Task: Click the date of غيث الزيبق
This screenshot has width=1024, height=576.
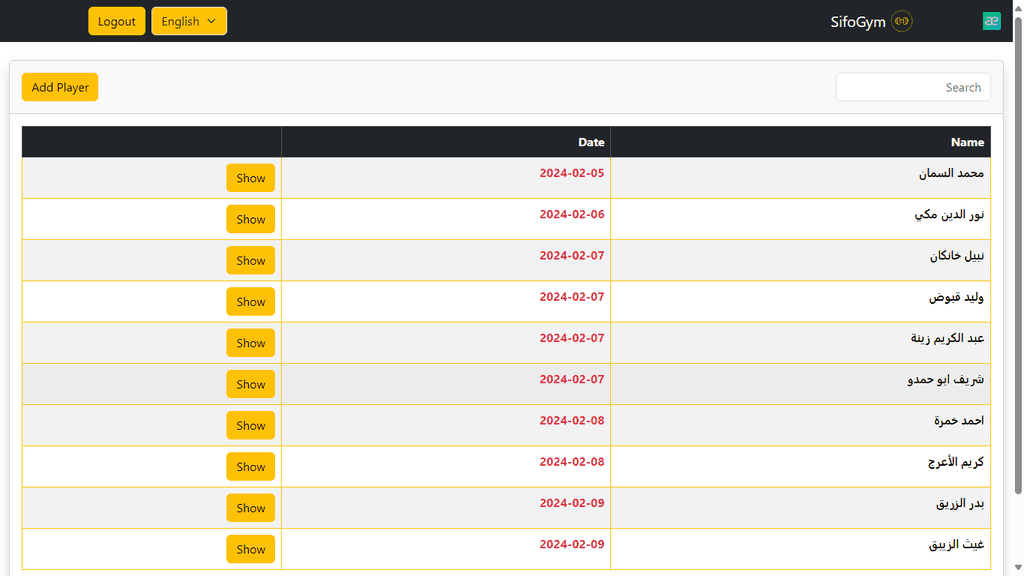Action: click(571, 544)
